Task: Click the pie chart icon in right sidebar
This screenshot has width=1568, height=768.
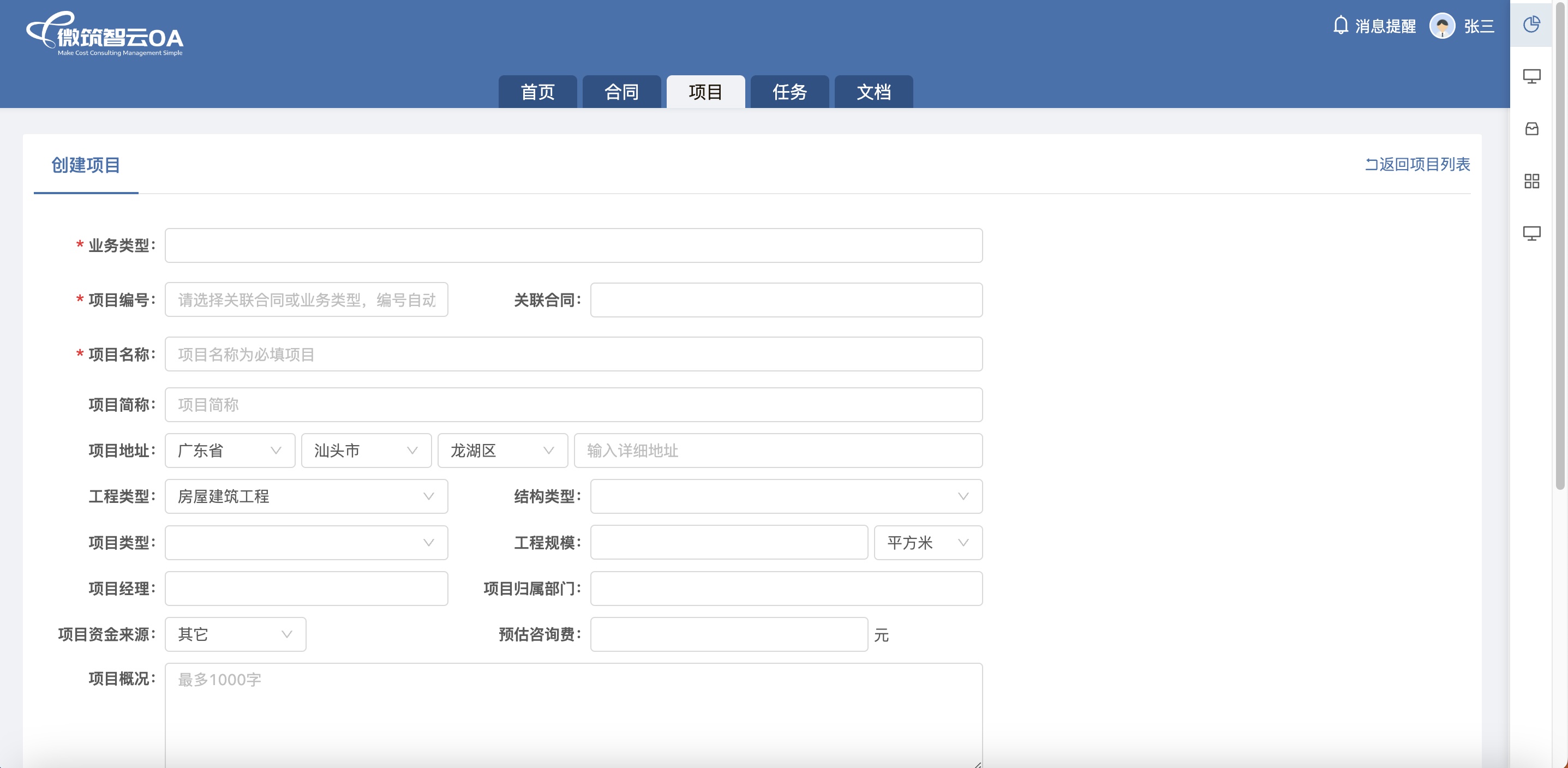Action: [x=1531, y=25]
